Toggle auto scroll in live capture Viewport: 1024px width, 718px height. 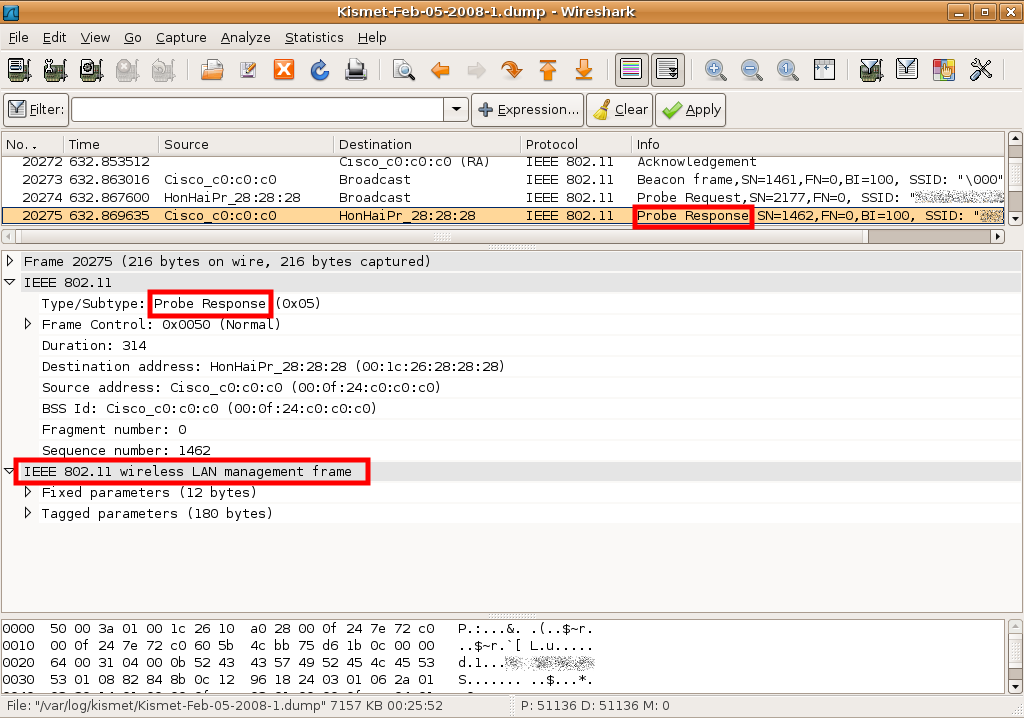click(667, 69)
